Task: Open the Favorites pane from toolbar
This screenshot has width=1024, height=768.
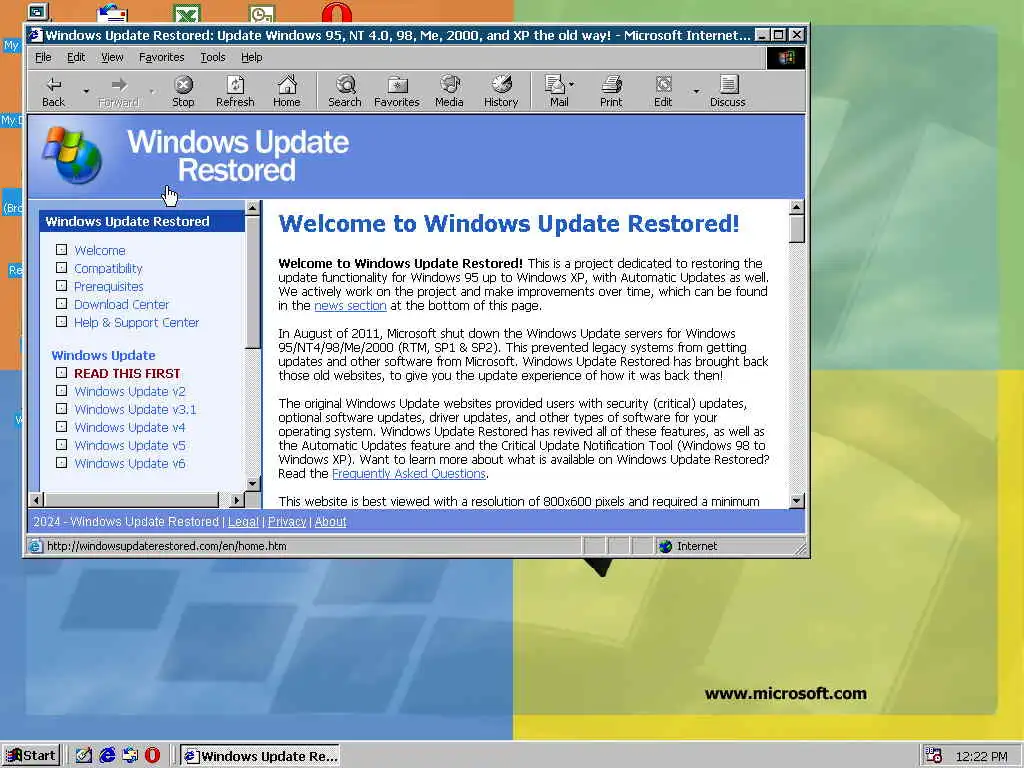Action: coord(397,91)
